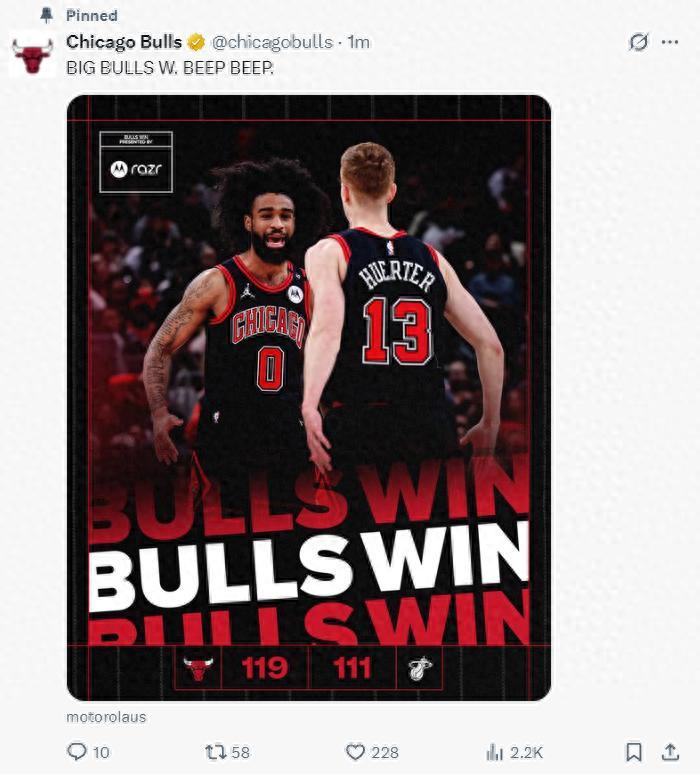
Task: Click the pin icon next to Pinned
Action: [46, 15]
